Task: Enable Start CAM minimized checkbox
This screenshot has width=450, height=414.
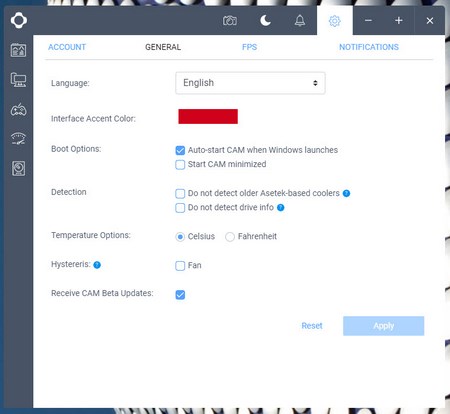Action: 180,165
